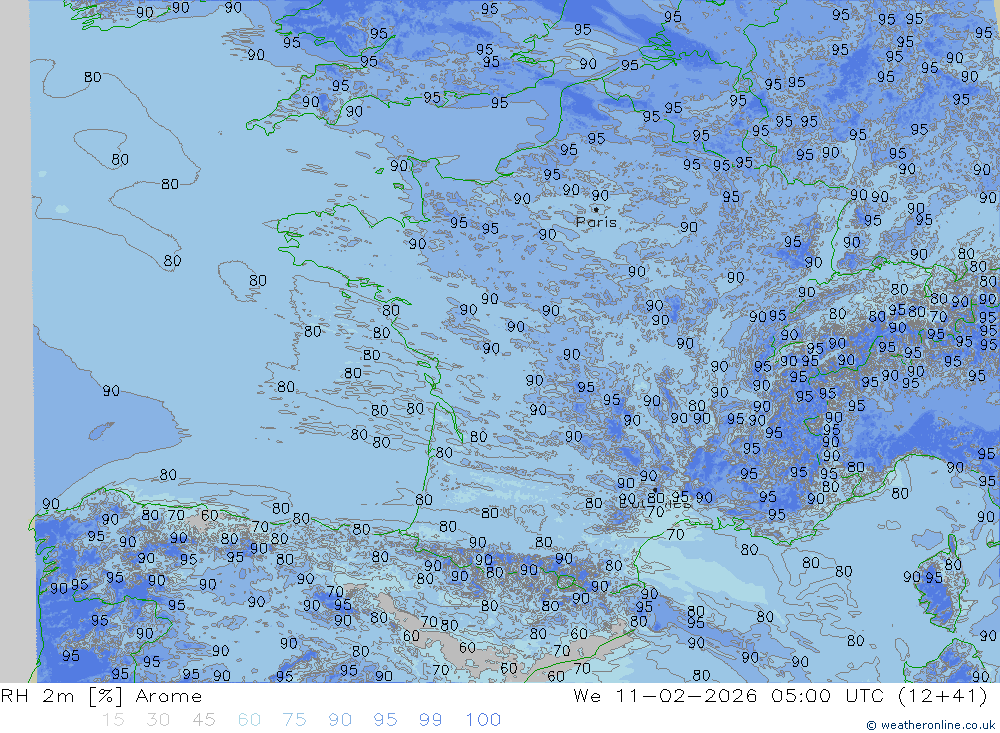Click the Paris location dot marker

(596, 209)
